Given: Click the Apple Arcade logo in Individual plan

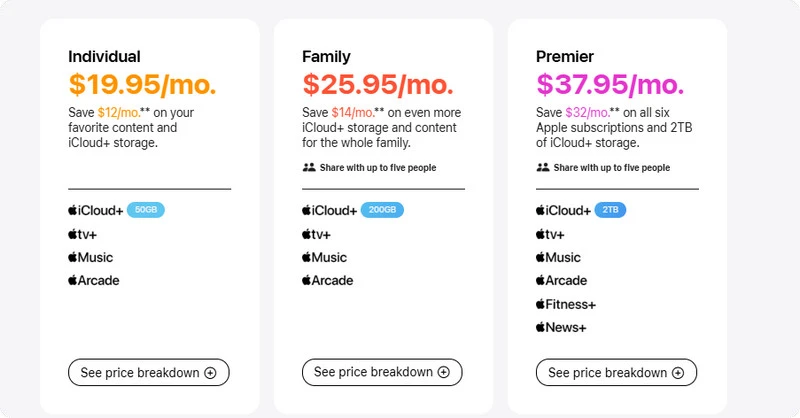Looking at the screenshot, I should [93, 280].
